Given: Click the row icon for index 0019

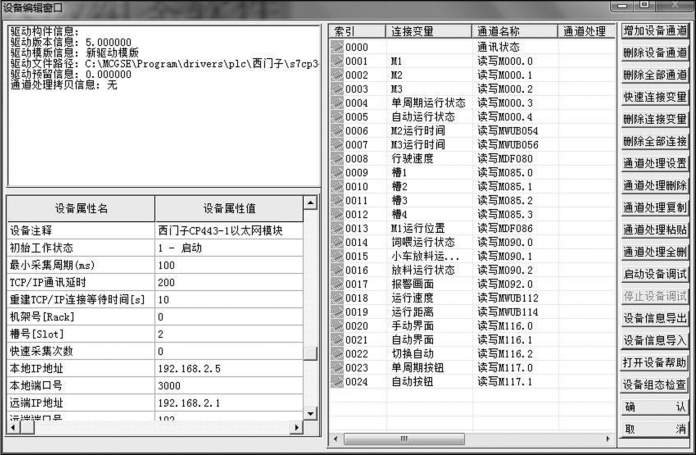Looking at the screenshot, I should [337, 312].
